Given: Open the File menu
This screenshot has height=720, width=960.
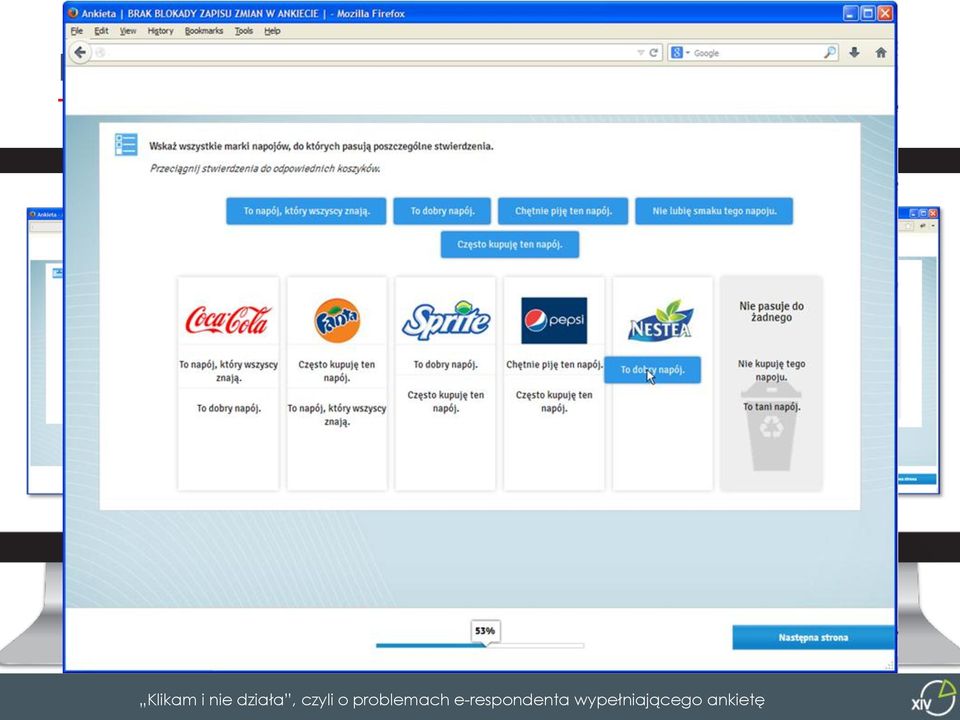Looking at the screenshot, I should coord(77,31).
